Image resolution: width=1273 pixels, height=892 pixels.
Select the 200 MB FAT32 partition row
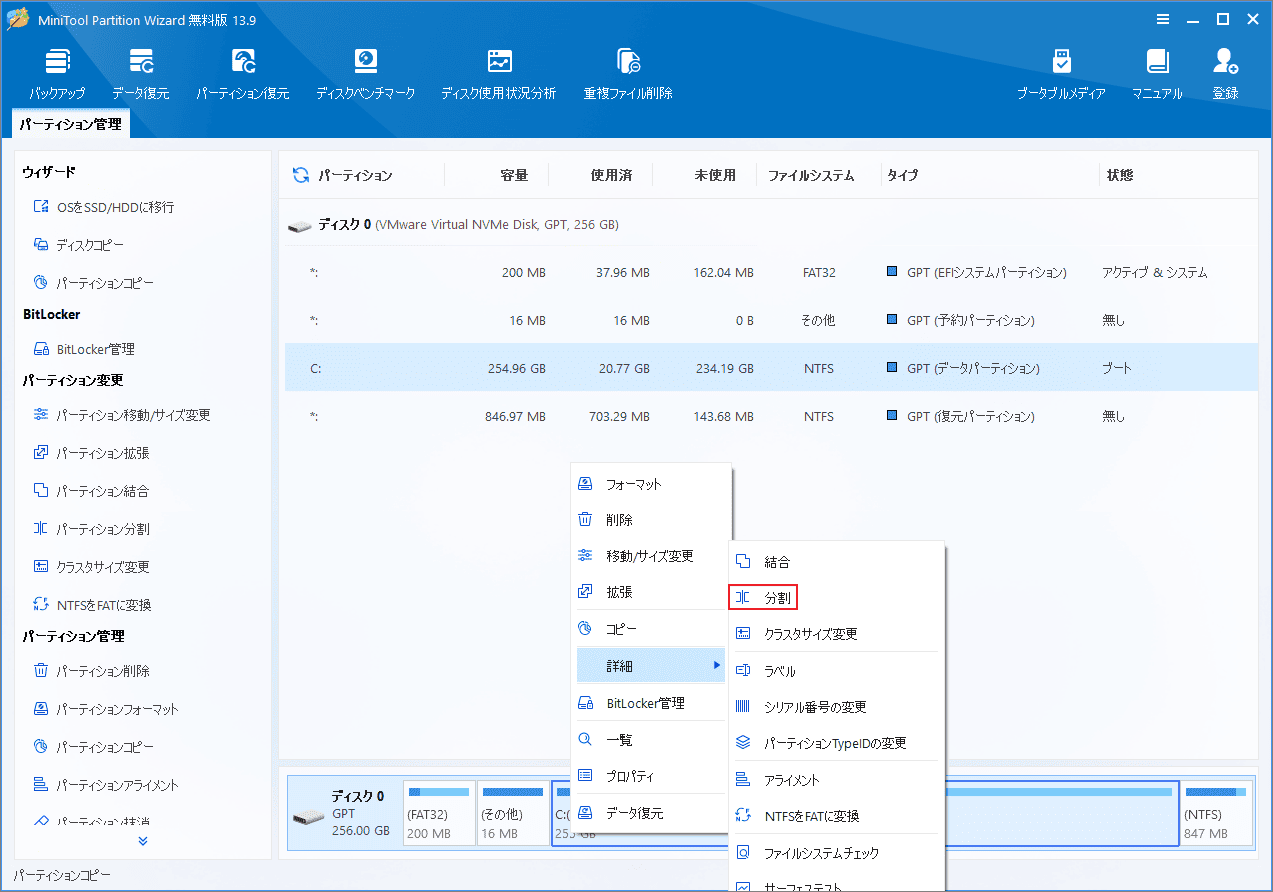pos(771,272)
